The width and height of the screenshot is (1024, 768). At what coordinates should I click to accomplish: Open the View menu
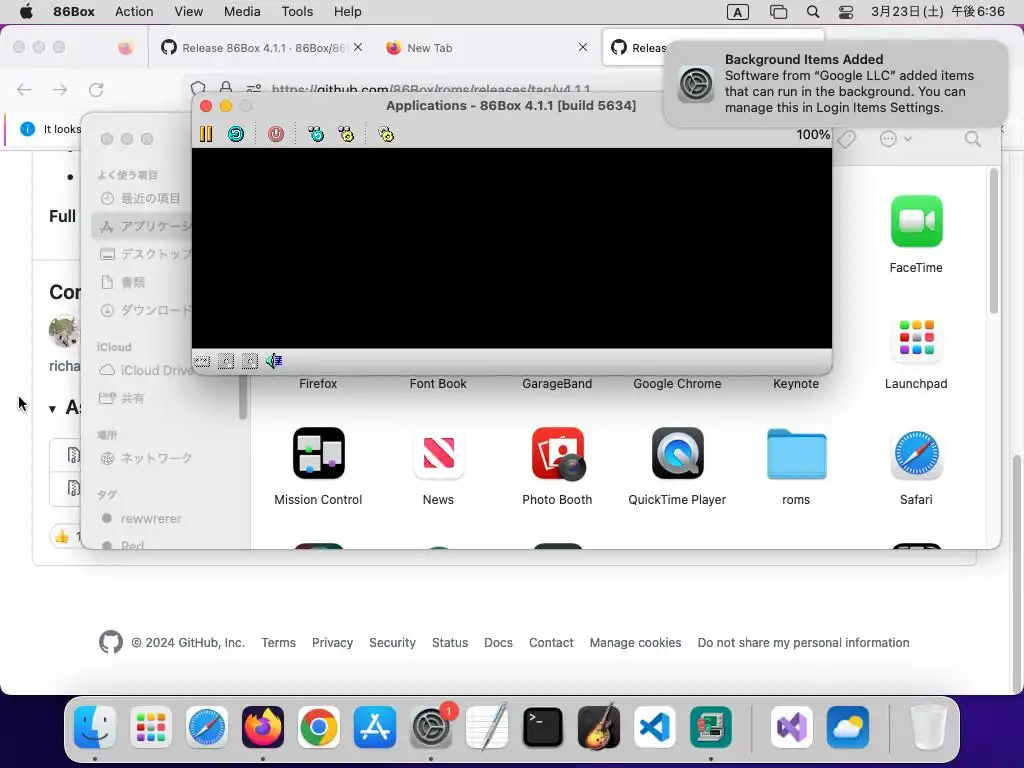click(188, 11)
